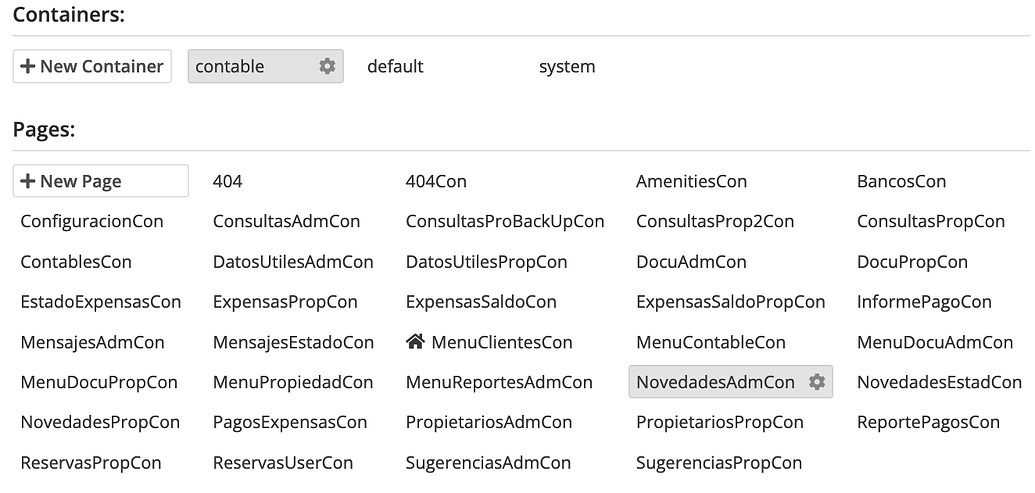Open the 404 page
This screenshot has height=493, width=1035.
[x=228, y=181]
